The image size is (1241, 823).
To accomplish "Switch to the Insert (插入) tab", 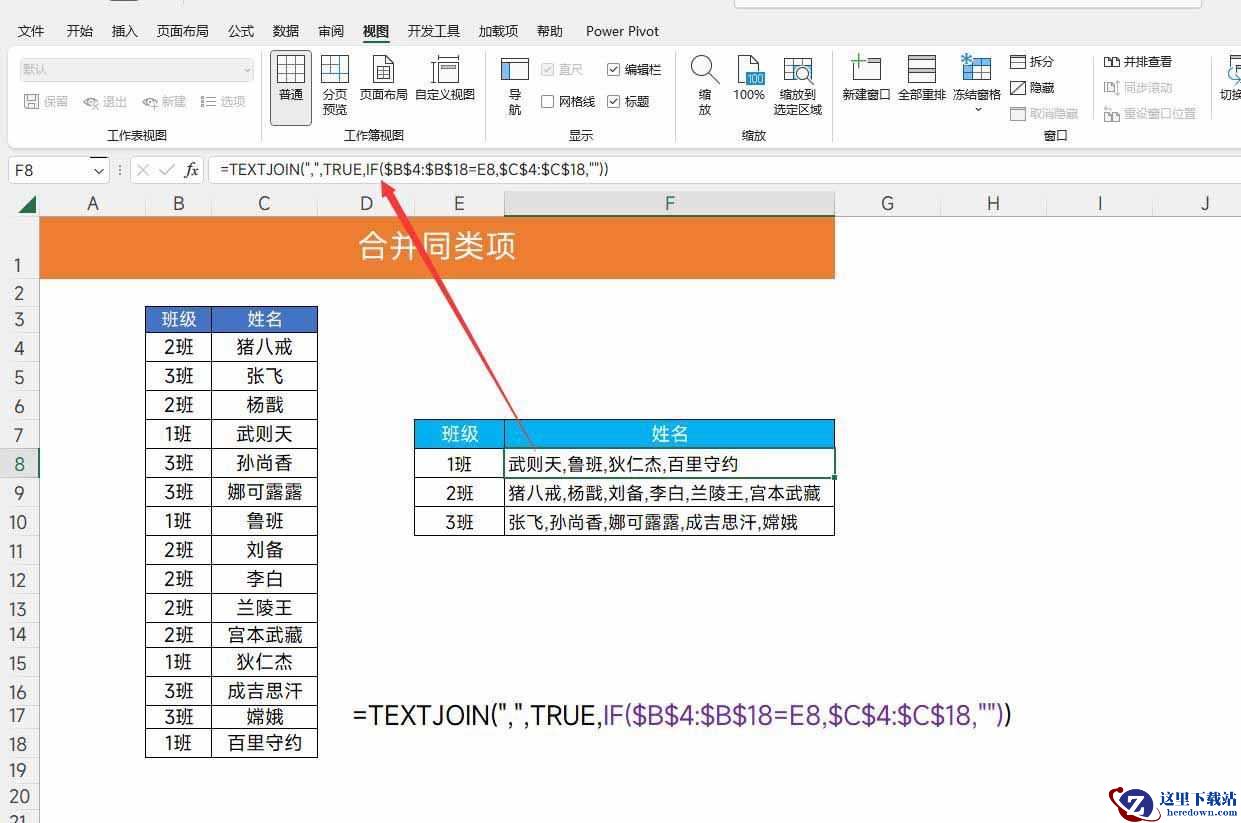I will click(x=125, y=31).
